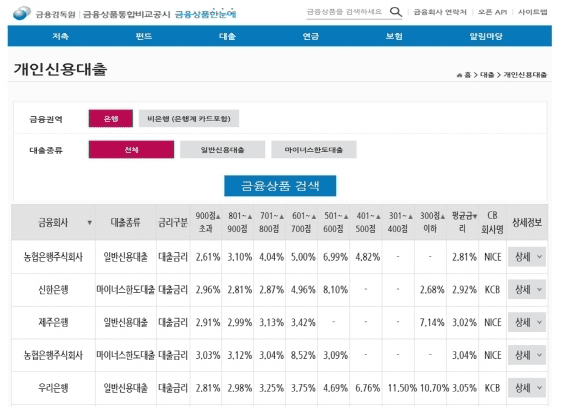Open the 알림마당 menu
561x412 pixels.
click(486, 36)
